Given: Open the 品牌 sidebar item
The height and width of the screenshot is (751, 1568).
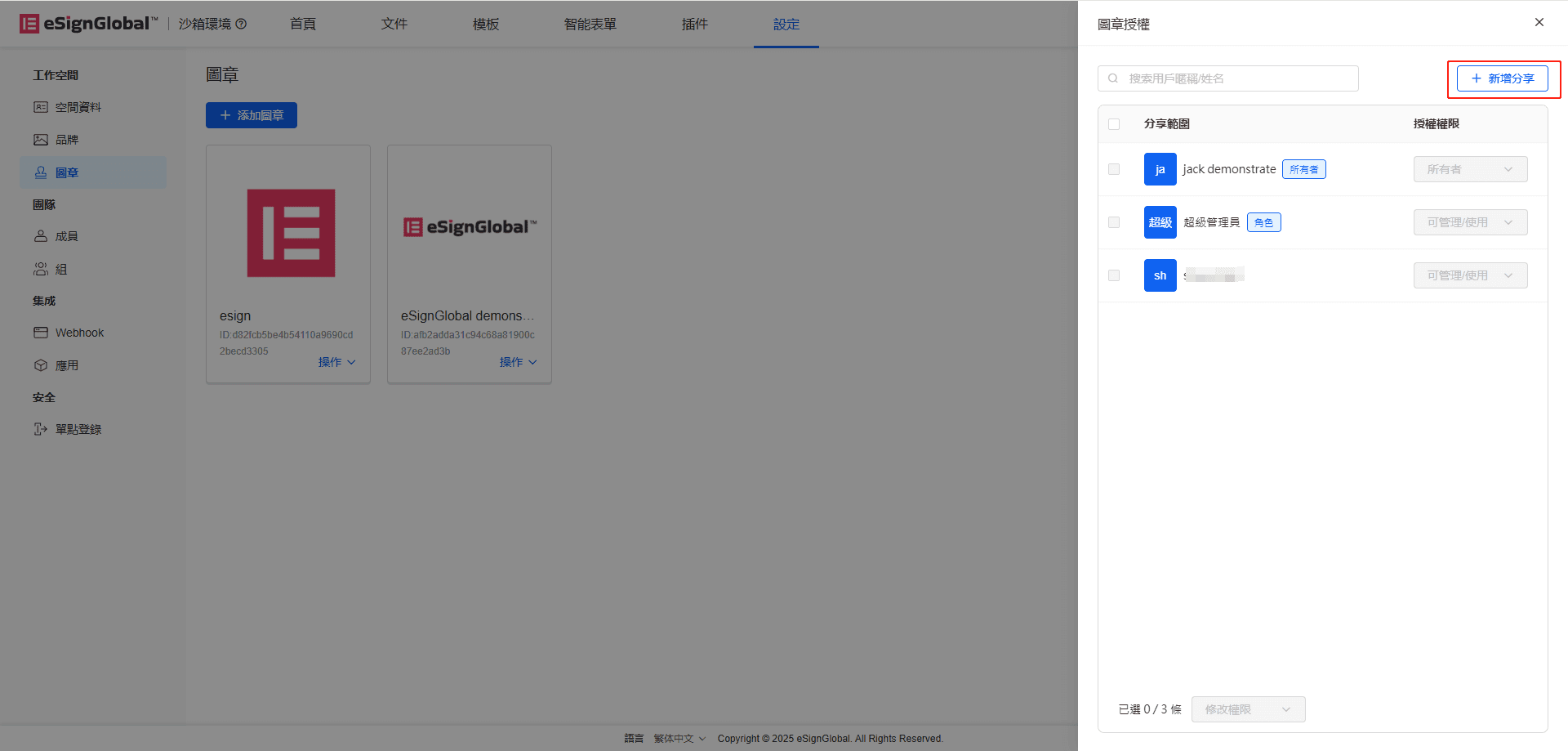Looking at the screenshot, I should click(93, 140).
